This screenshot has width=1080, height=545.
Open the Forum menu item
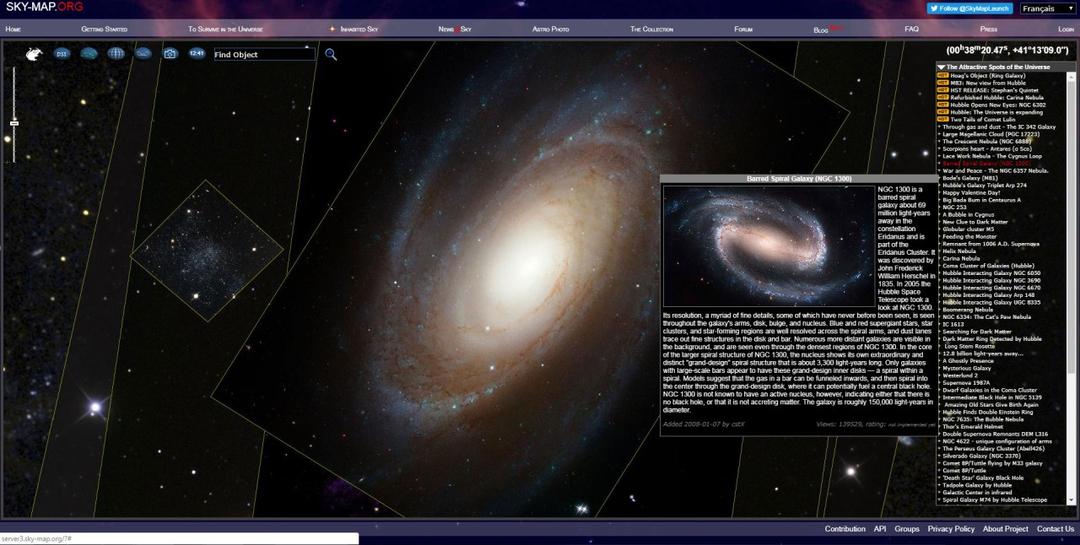[743, 30]
